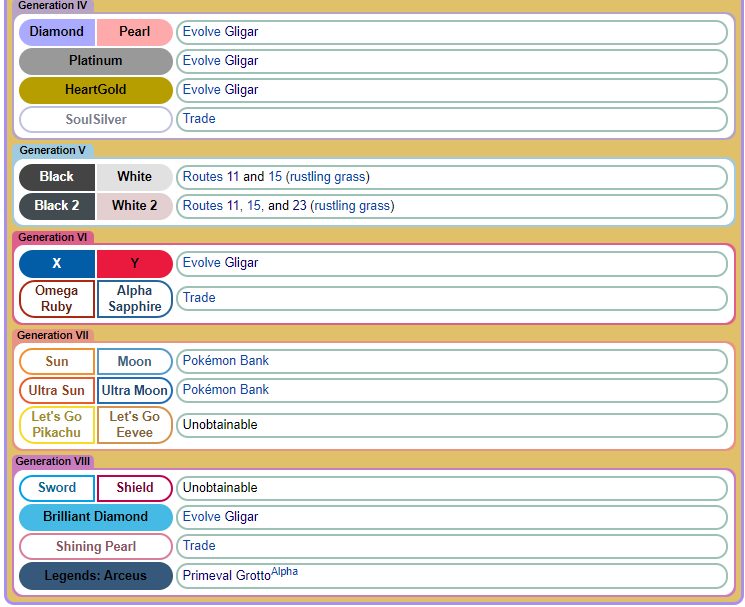Image resolution: width=745 pixels, height=607 pixels.
Task: Click the Alpha superscript link
Action: (x=284, y=571)
